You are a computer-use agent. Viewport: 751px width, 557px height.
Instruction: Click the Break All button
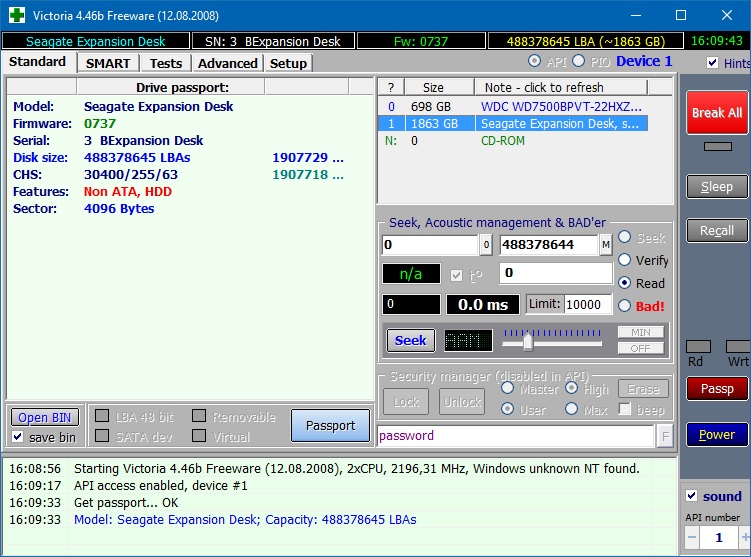coord(717,113)
